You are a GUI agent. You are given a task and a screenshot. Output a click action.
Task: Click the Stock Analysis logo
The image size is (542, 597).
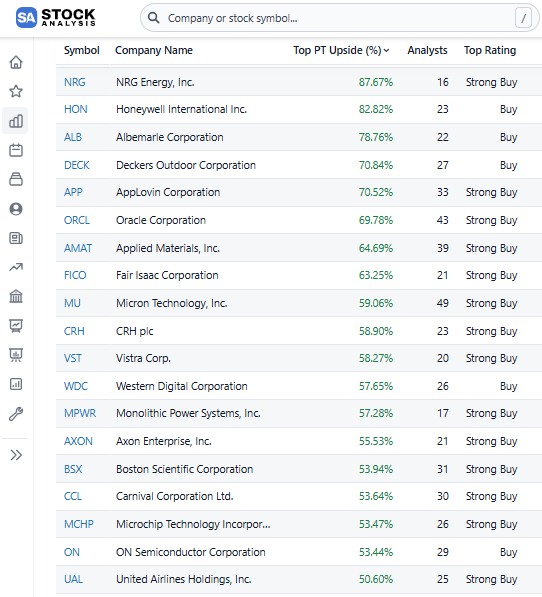56,18
